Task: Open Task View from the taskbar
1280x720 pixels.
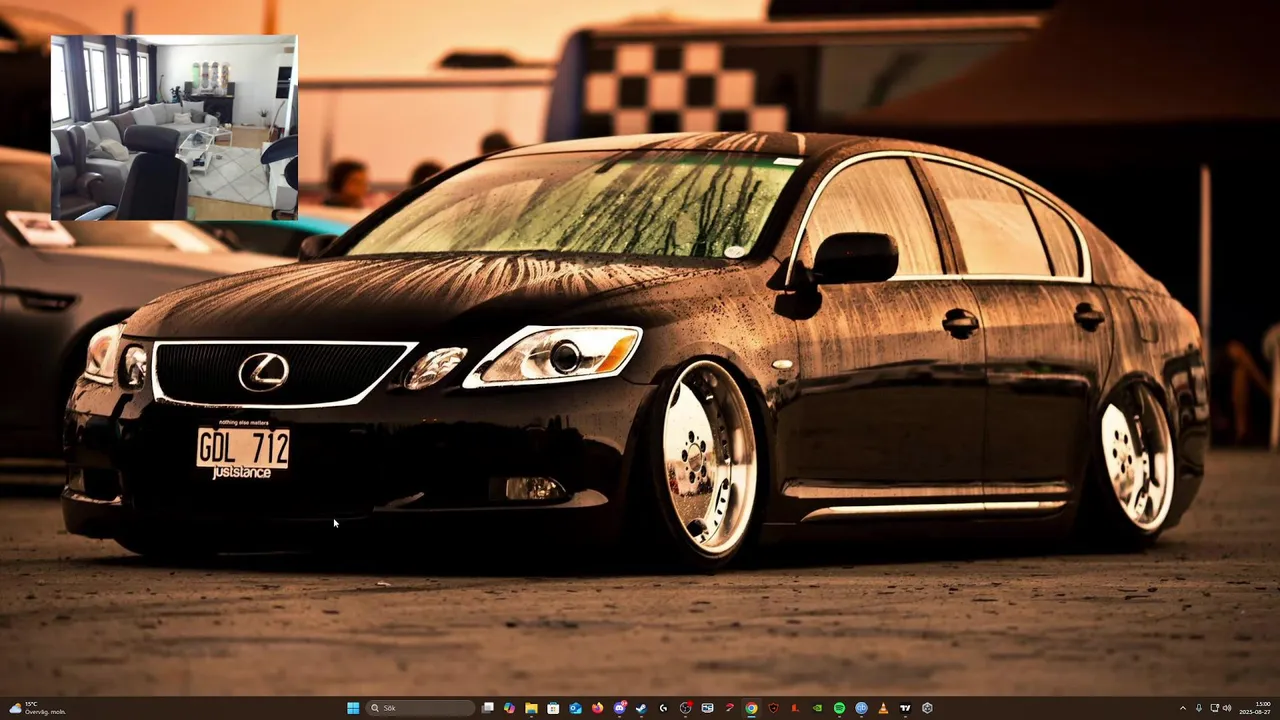Action: tap(488, 708)
